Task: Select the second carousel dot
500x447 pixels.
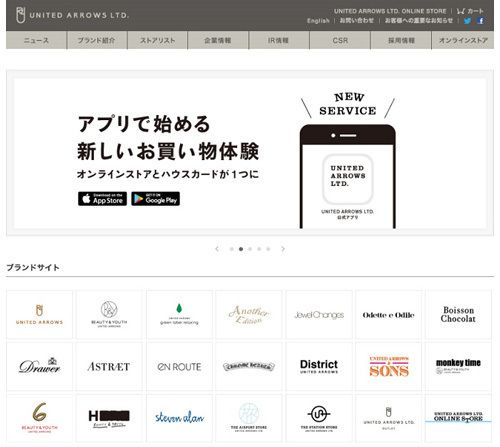Action: [x=241, y=249]
